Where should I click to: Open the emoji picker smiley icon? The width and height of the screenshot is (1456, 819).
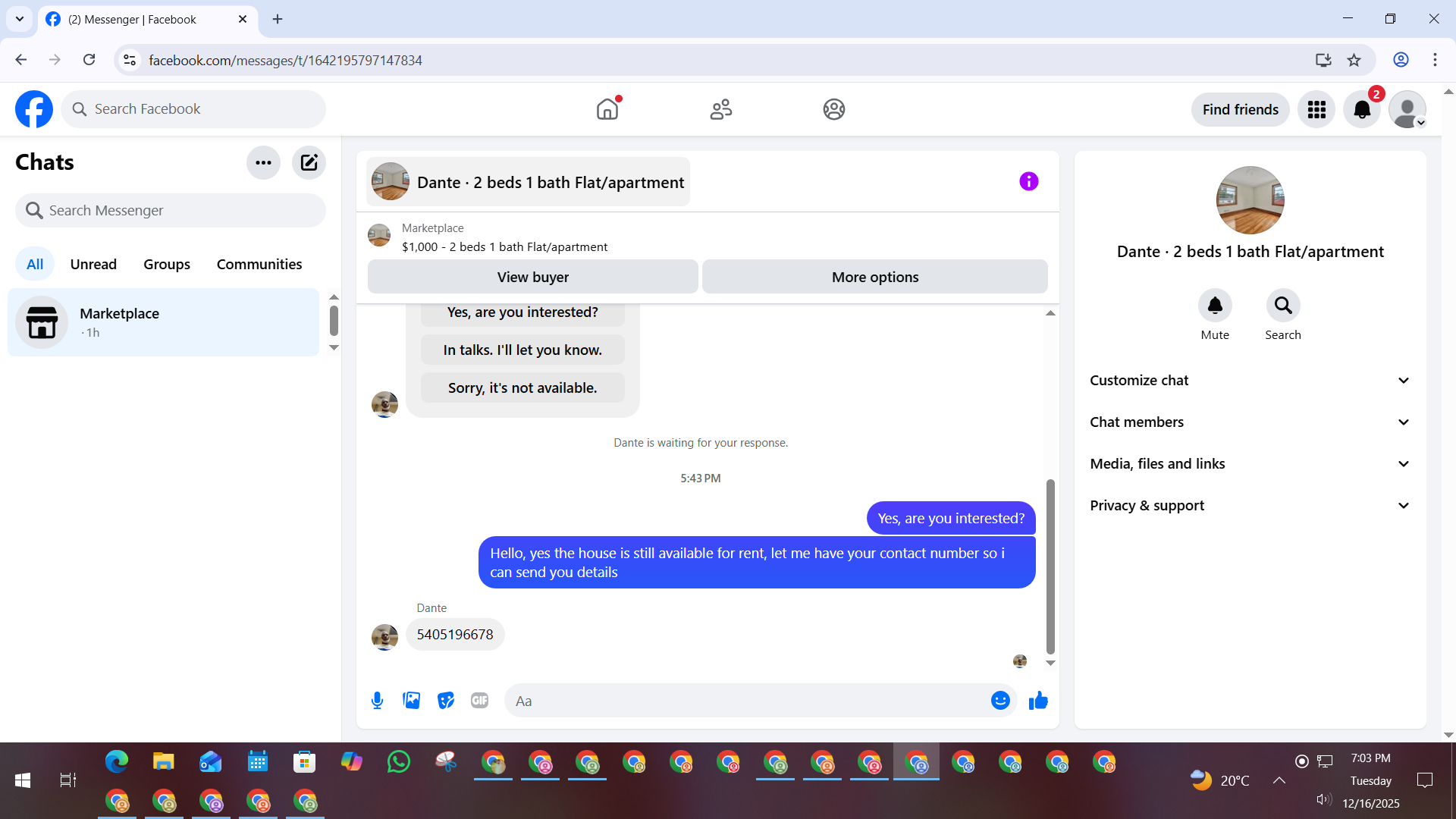(1000, 701)
